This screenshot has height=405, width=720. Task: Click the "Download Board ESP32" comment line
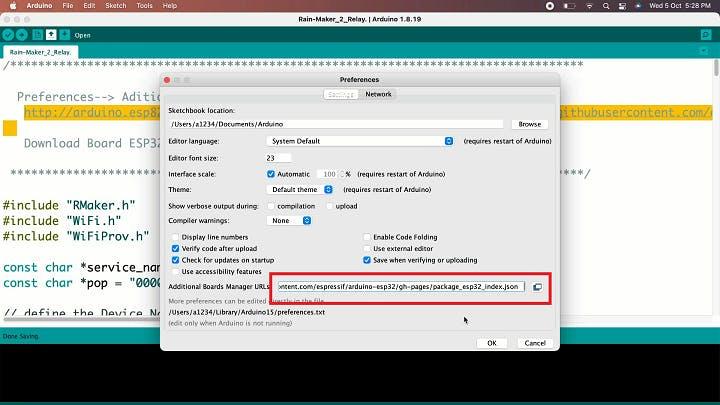coord(92,143)
